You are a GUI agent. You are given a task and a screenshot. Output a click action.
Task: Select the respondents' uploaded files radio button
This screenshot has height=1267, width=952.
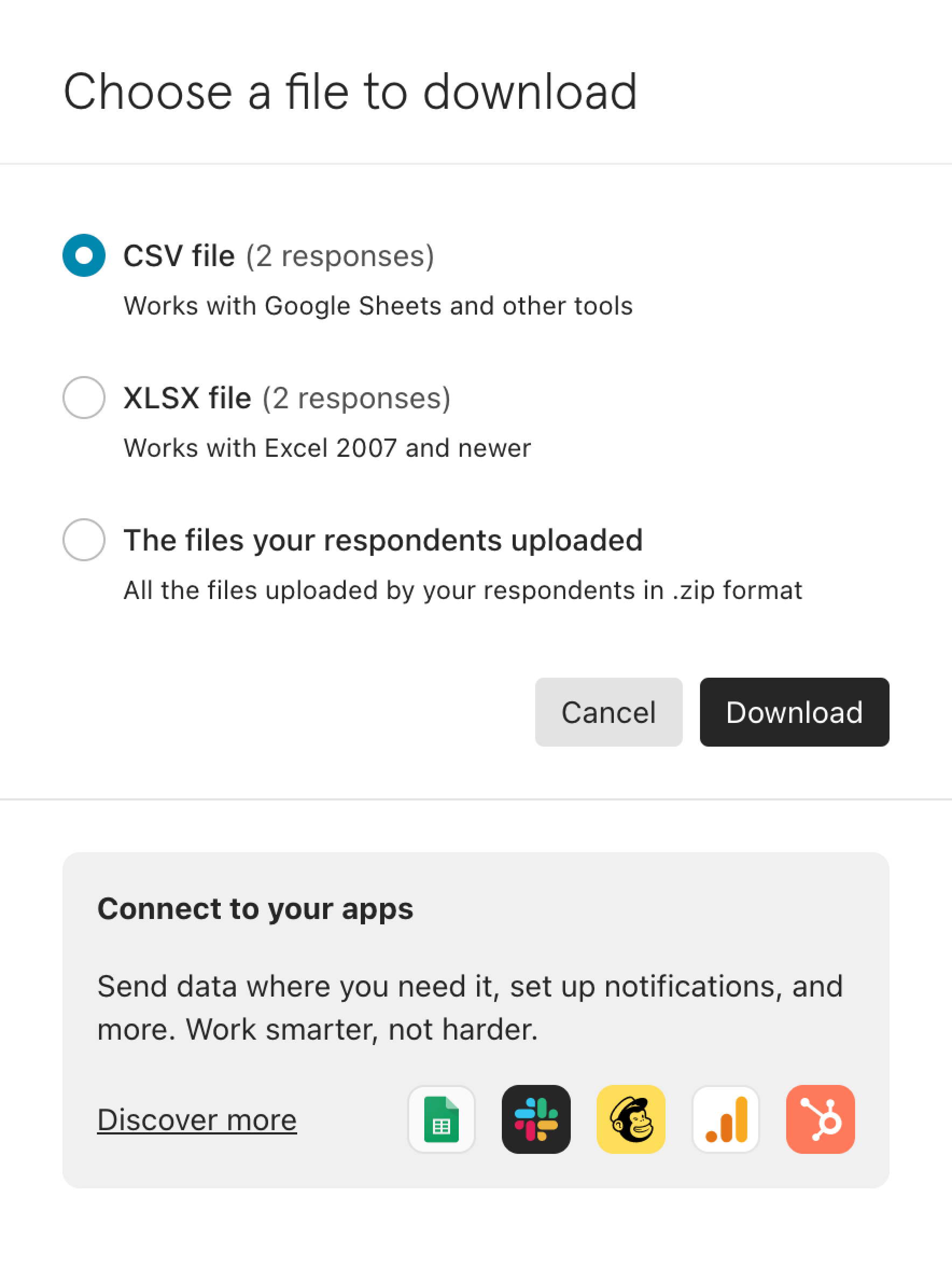83,540
